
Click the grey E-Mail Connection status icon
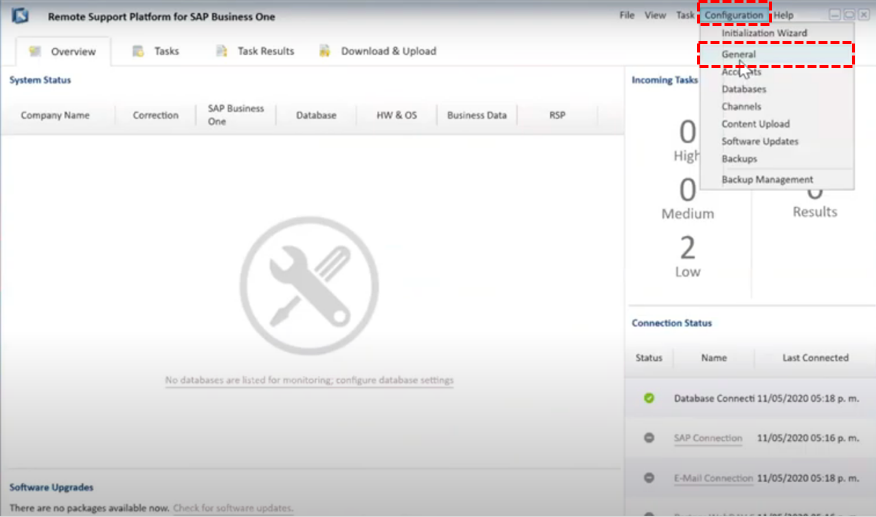click(x=649, y=478)
